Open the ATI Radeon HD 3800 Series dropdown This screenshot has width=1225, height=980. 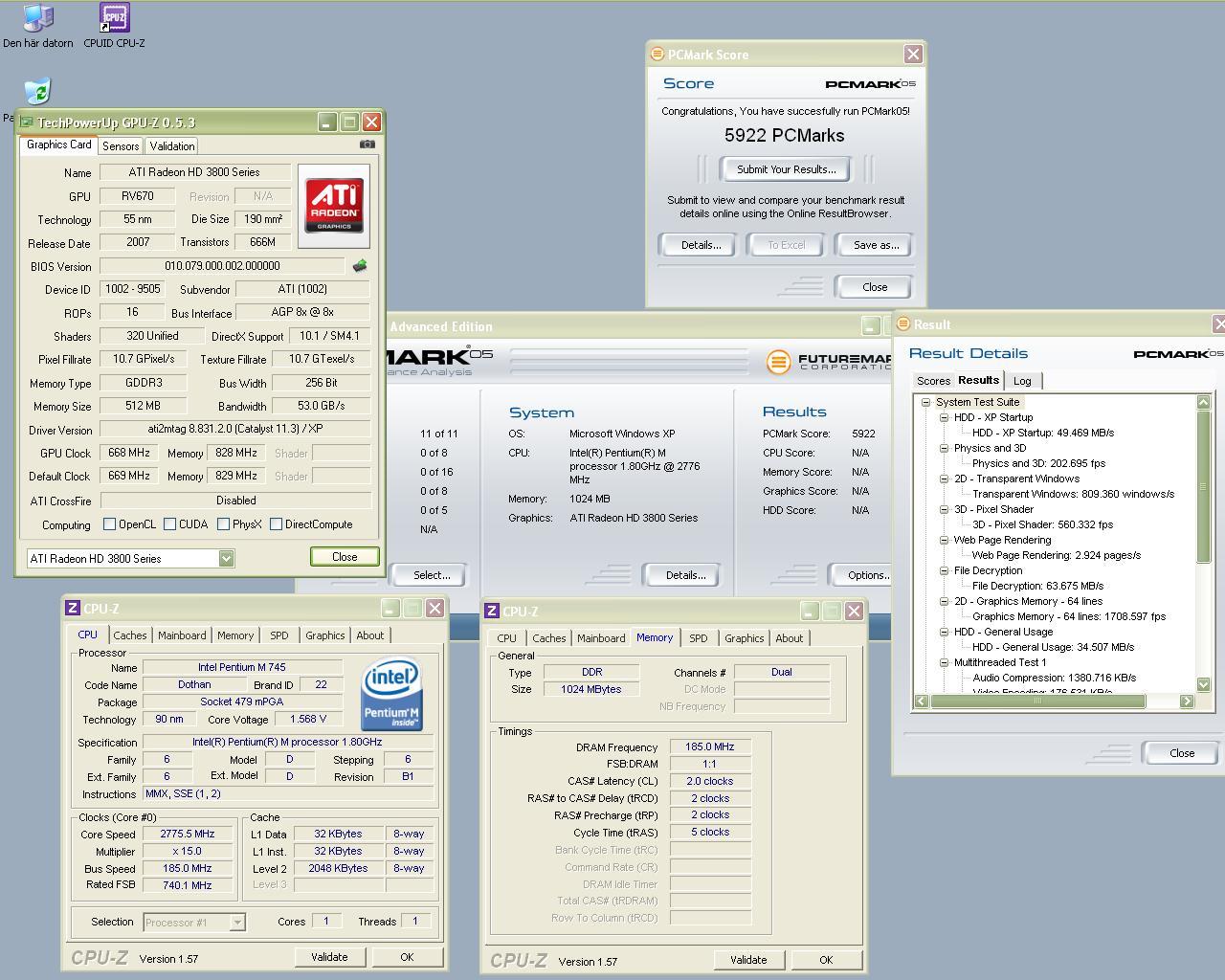click(226, 559)
